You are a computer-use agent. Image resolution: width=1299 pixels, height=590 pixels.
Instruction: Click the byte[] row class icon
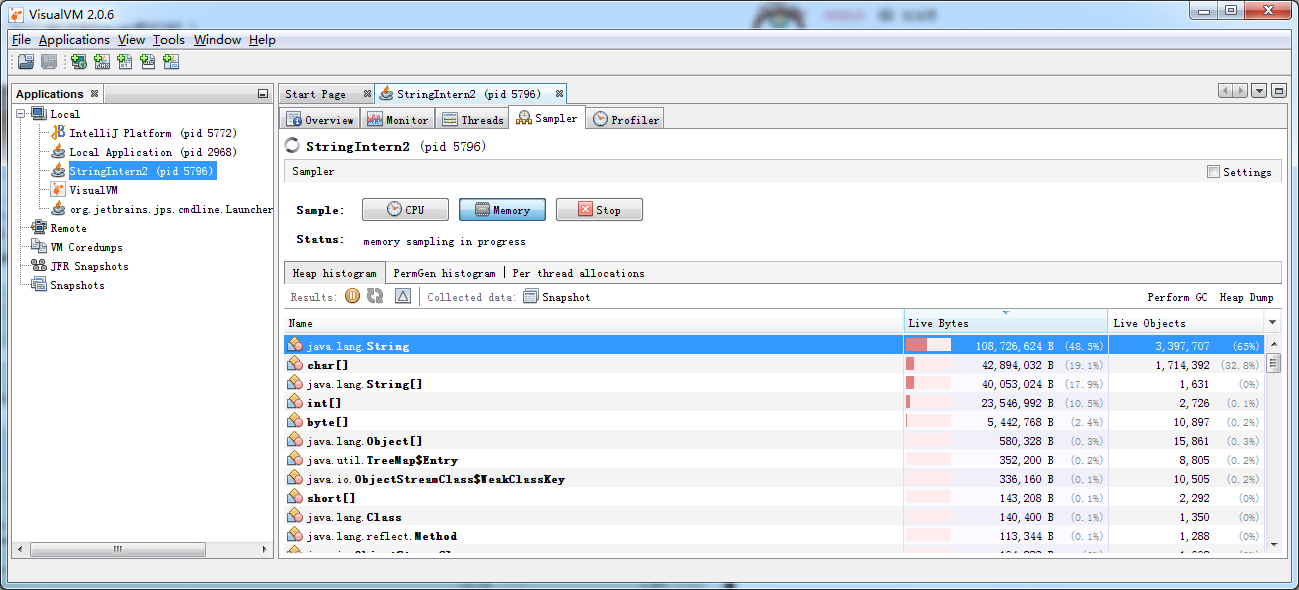pos(295,421)
